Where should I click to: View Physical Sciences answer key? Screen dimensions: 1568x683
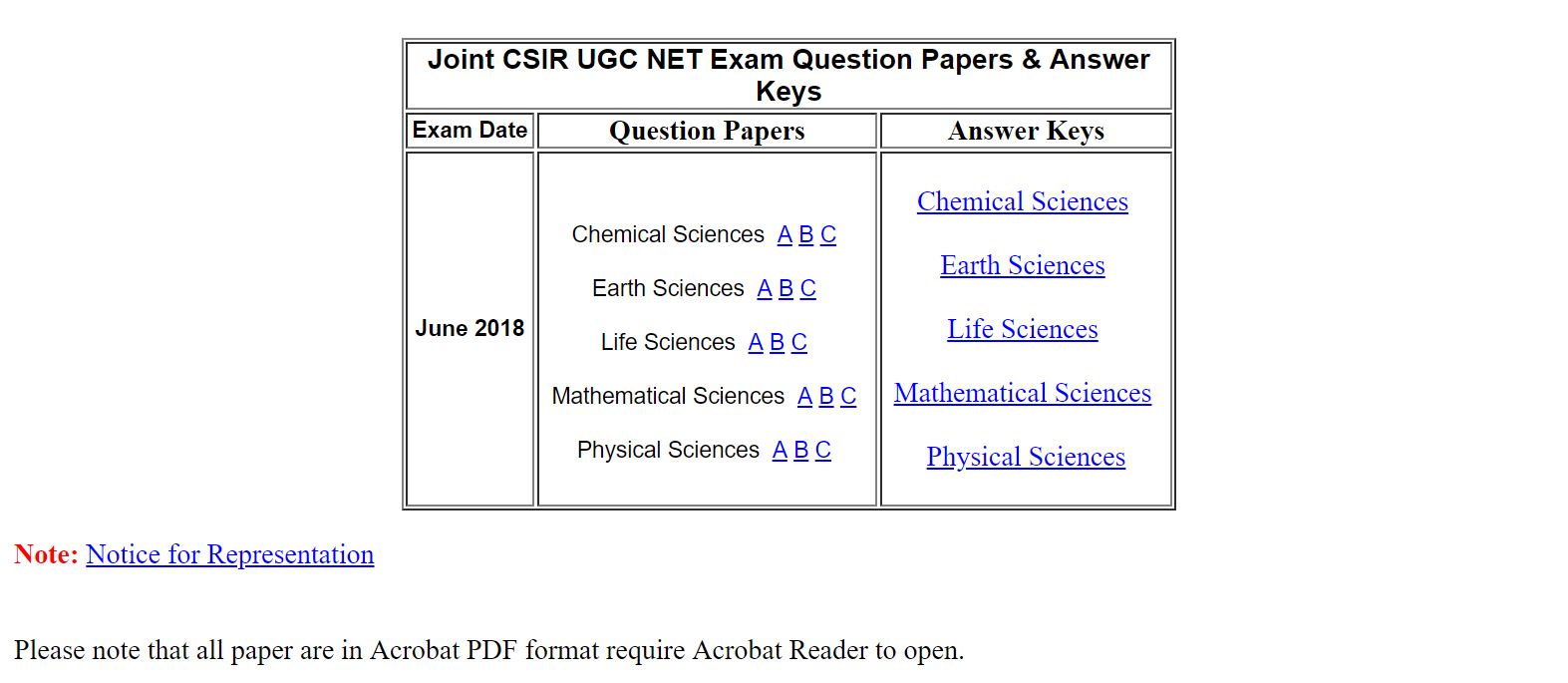(1026, 457)
